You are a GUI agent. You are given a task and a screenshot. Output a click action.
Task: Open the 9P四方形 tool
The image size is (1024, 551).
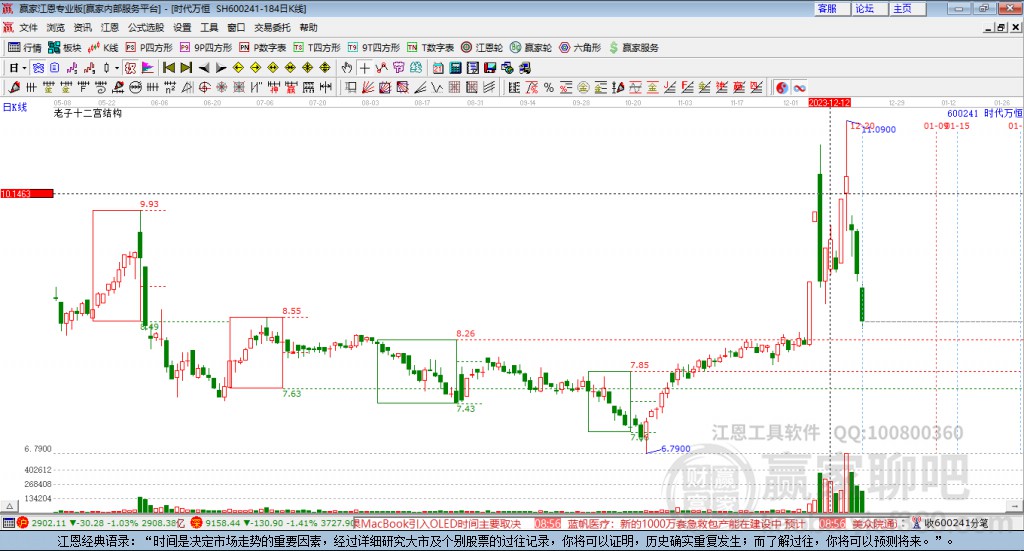(x=206, y=48)
